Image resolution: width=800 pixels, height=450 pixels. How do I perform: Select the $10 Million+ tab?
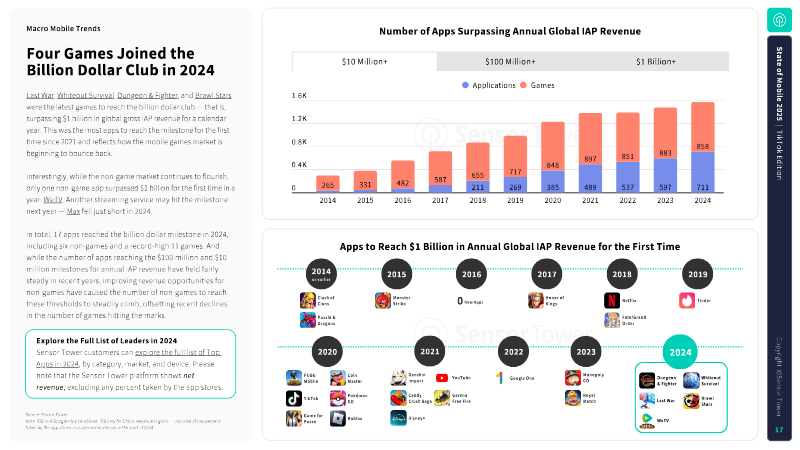pos(365,62)
